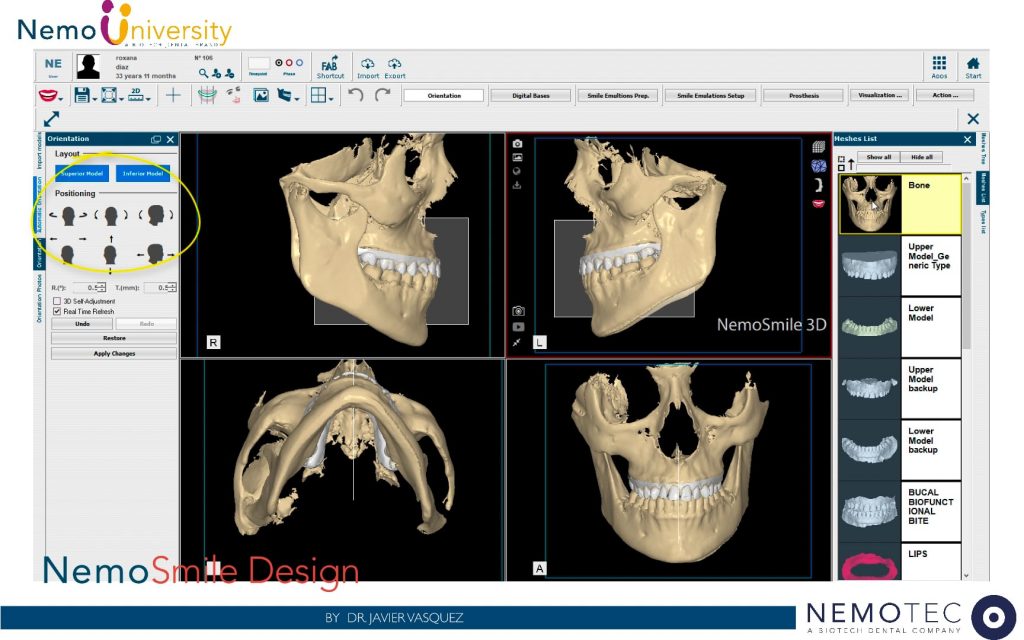Click the plus crosshair toolbar icon
Screen dimensions: 1024x640
(173, 95)
